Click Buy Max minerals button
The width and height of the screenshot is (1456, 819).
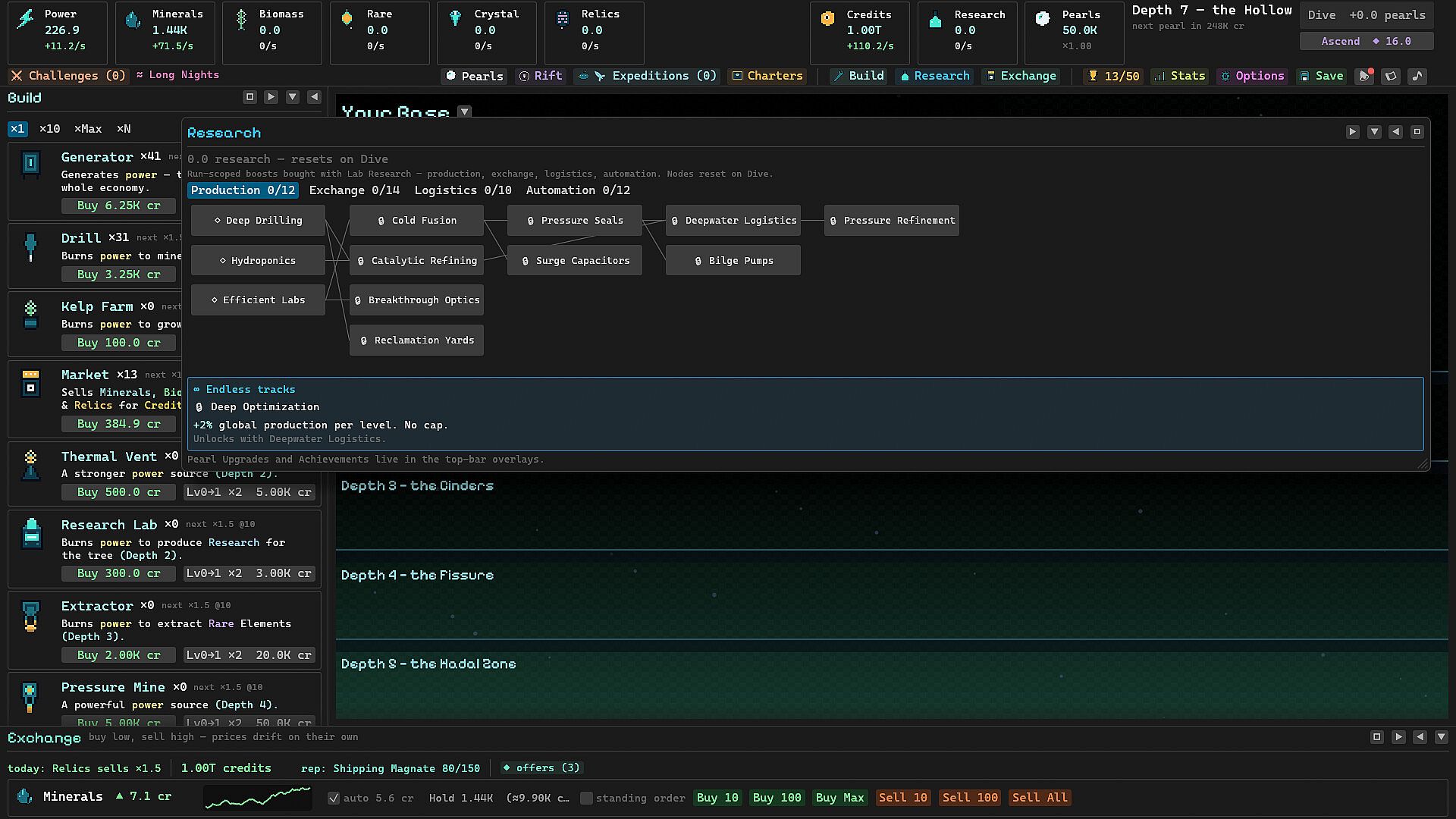pyautogui.click(x=839, y=798)
